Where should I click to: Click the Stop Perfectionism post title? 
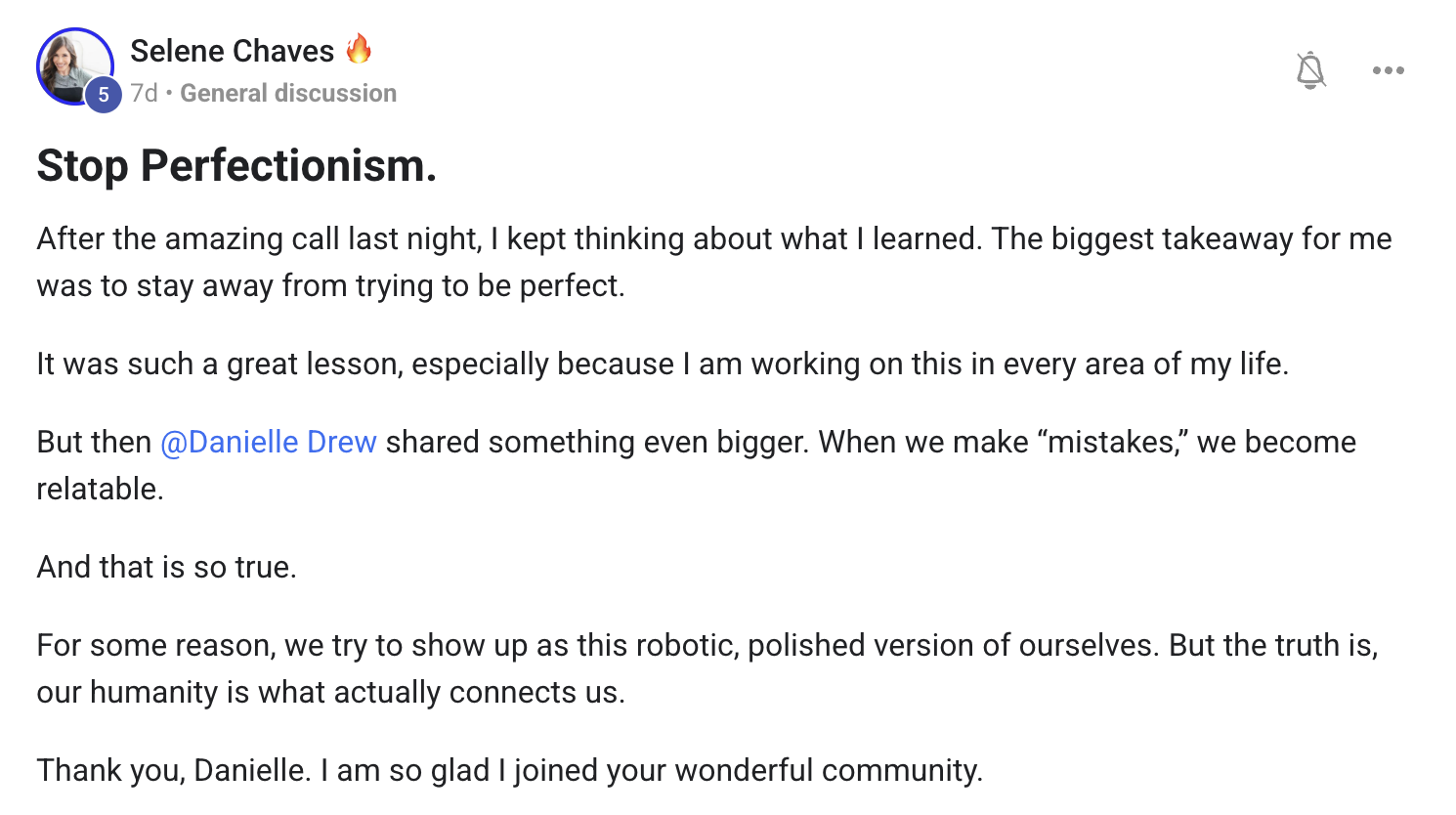pos(236,165)
